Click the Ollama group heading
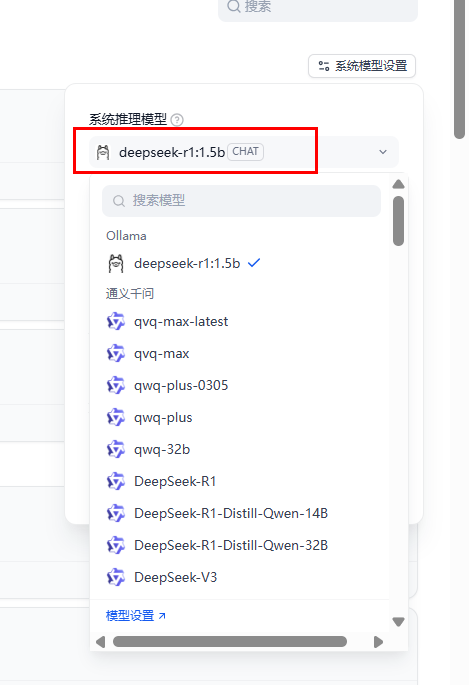The image size is (475, 685). point(126,236)
